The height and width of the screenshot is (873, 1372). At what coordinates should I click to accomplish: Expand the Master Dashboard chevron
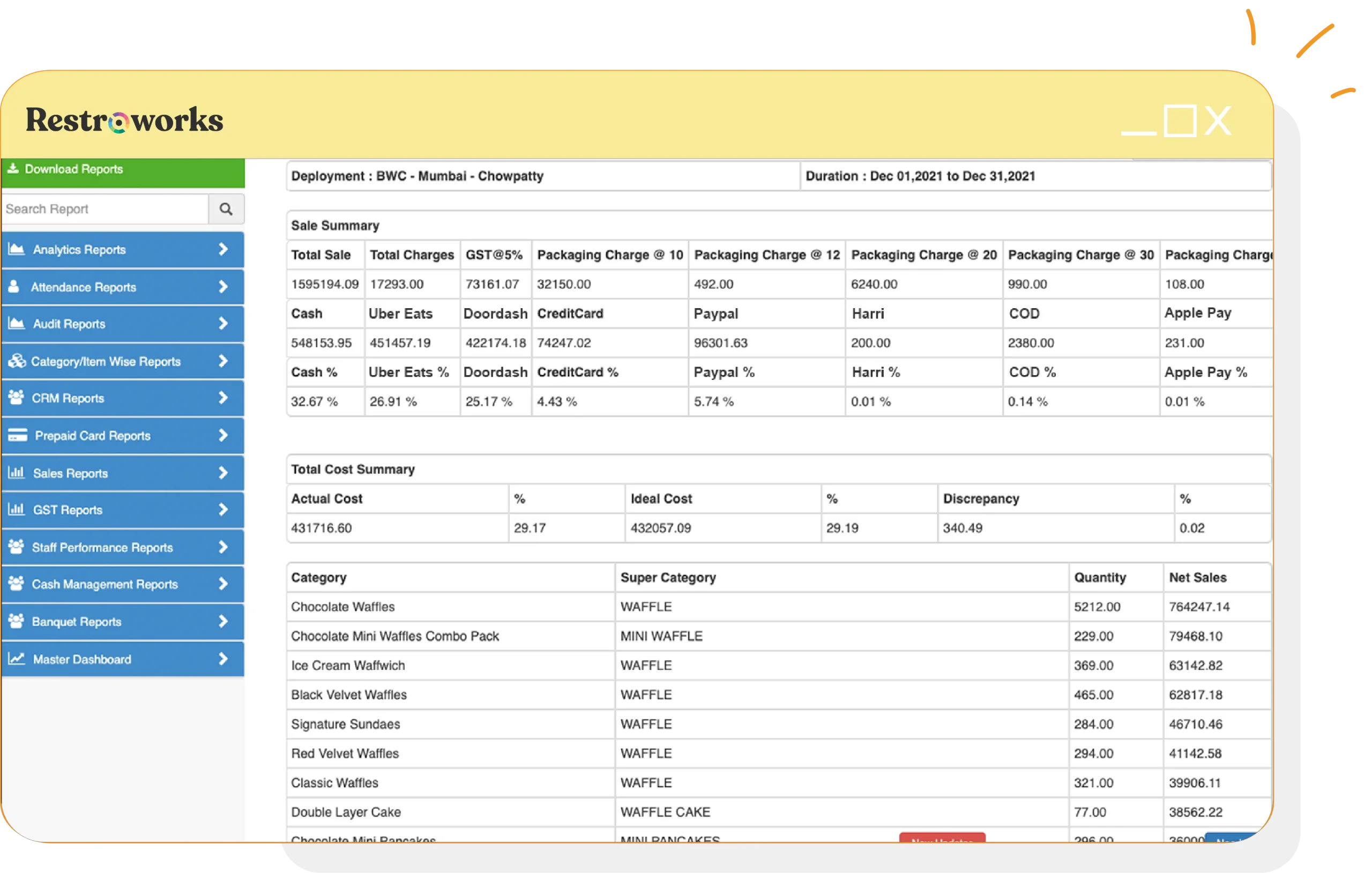[x=223, y=659]
